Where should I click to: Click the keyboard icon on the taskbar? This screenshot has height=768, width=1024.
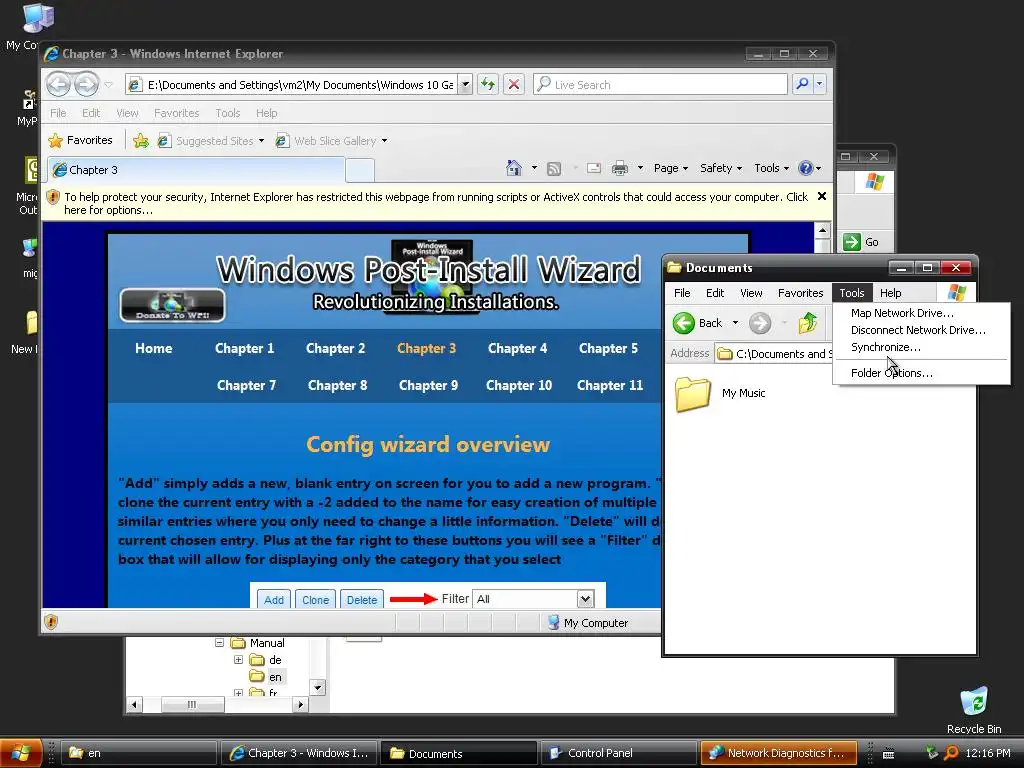point(889,754)
